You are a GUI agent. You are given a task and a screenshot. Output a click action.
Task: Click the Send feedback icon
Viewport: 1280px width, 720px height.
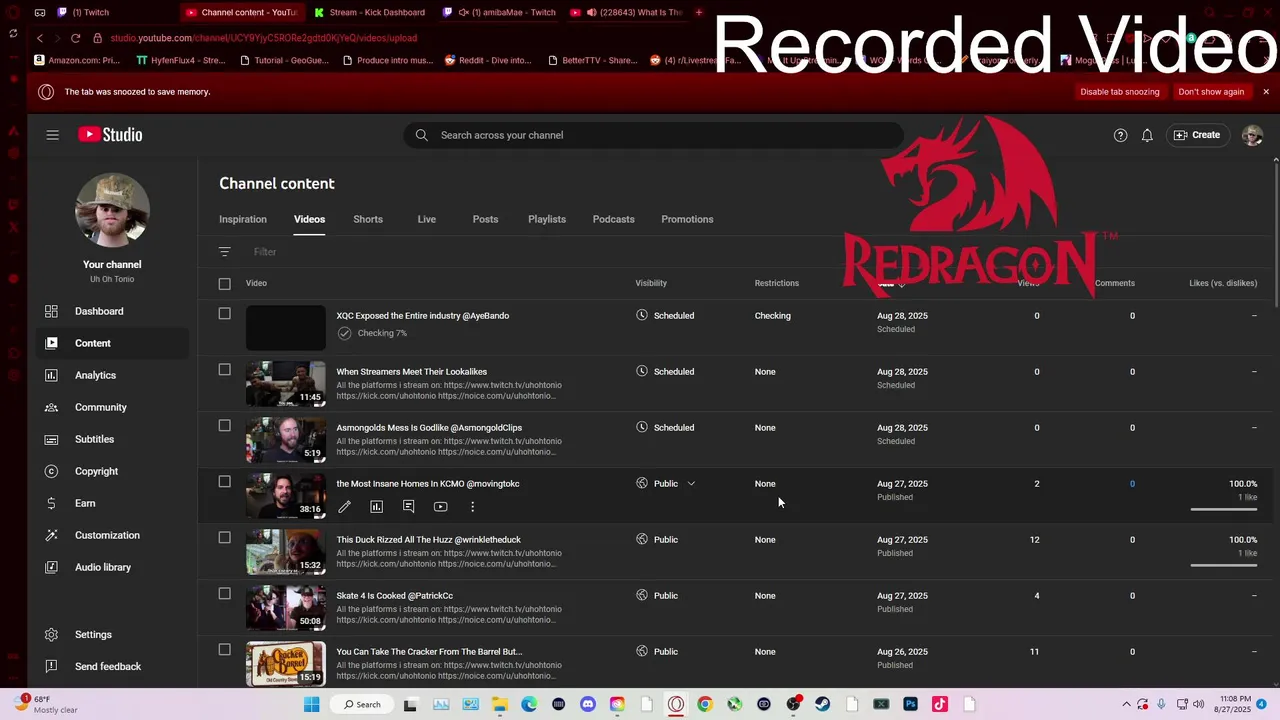pos(52,666)
